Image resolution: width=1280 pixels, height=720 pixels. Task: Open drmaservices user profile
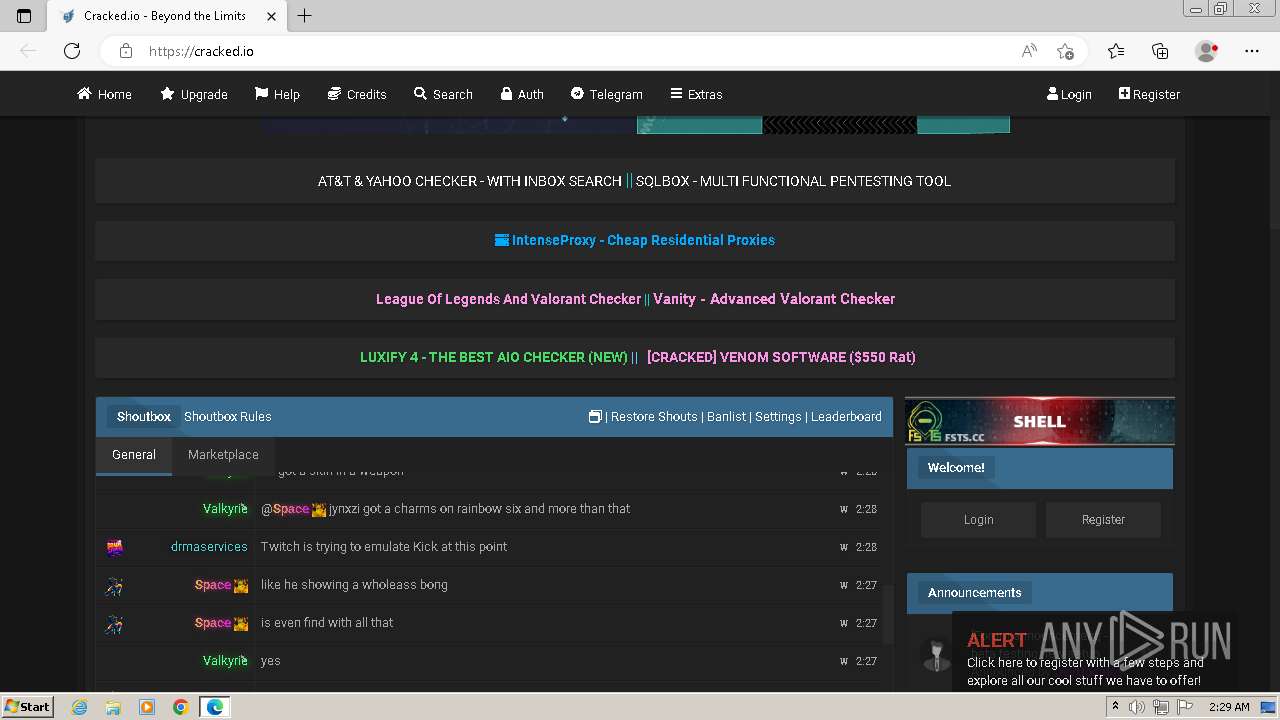click(209, 547)
